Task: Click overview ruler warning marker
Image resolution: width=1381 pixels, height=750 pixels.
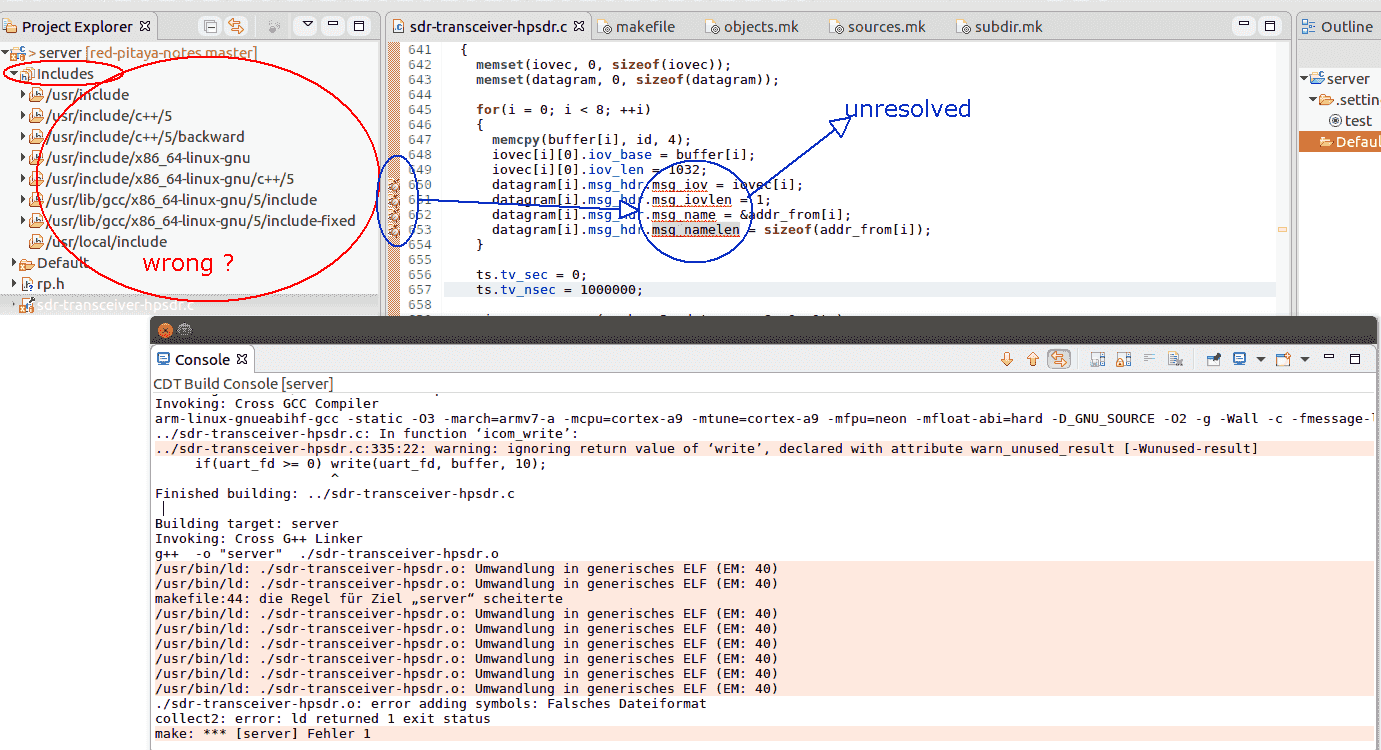Action: [x=1282, y=229]
